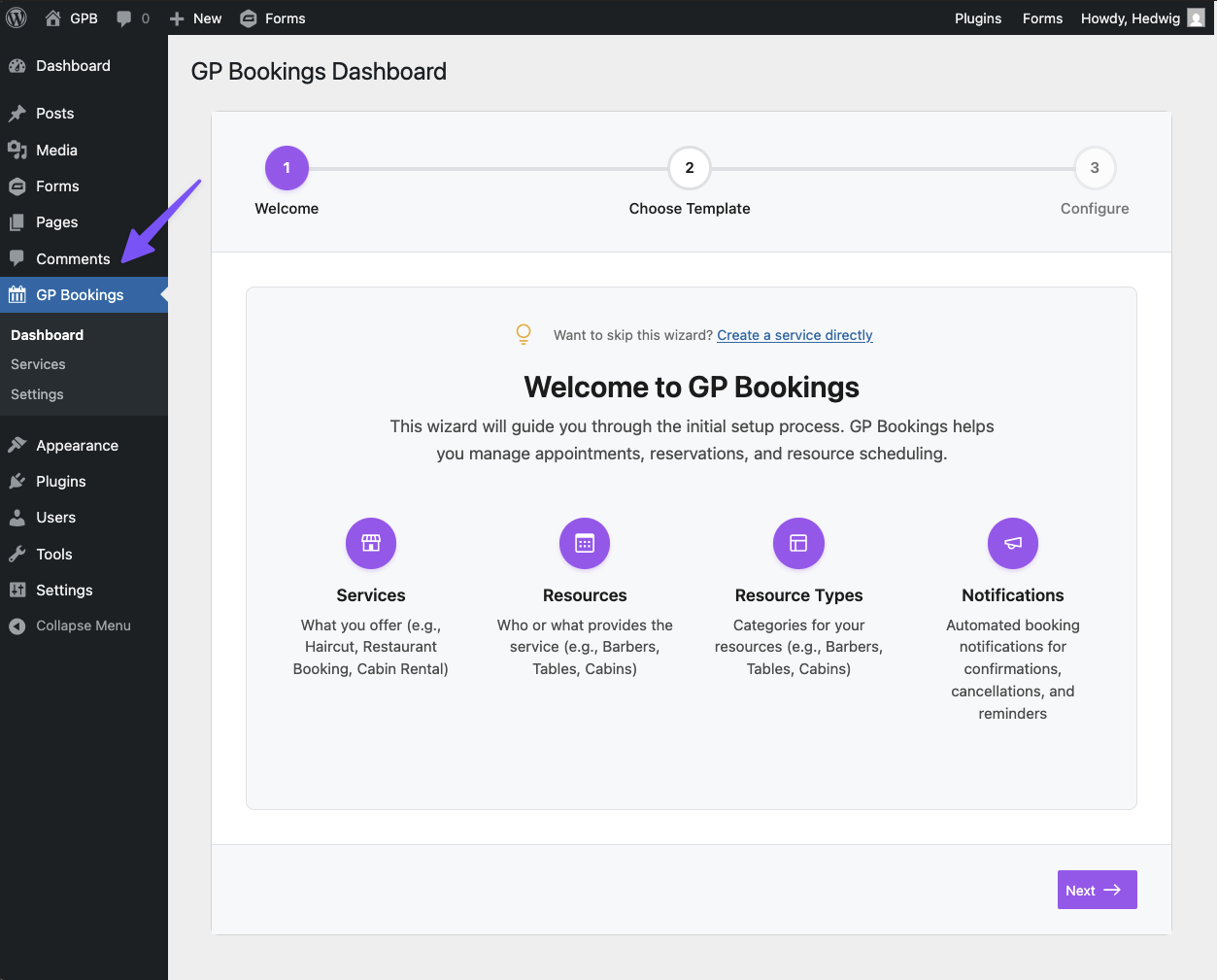
Task: Click the plus New icon
Action: [177, 18]
